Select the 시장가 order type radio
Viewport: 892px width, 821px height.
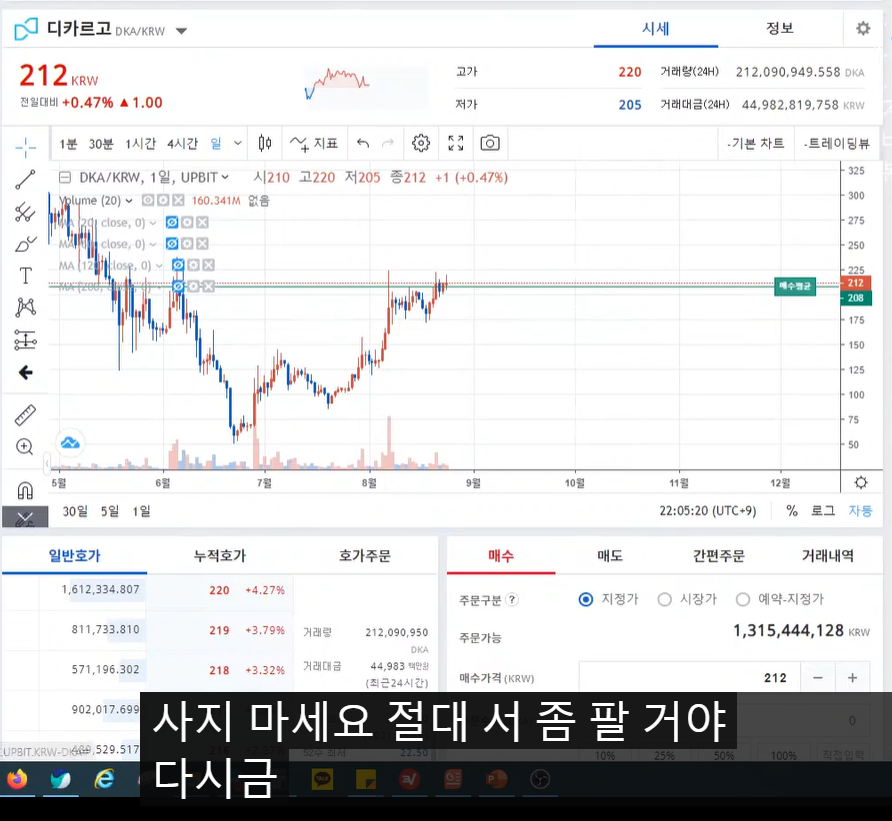664,599
